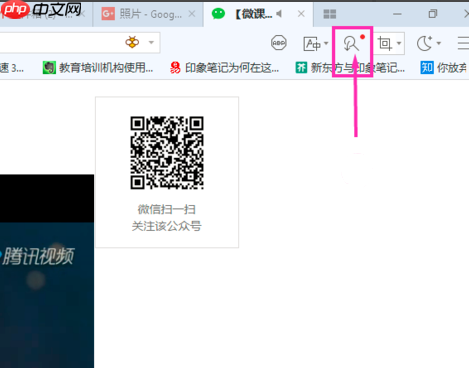This screenshot has height=368, width=469.
Task: Click the Evernote elephant bookmark icon
Action: tap(49, 68)
